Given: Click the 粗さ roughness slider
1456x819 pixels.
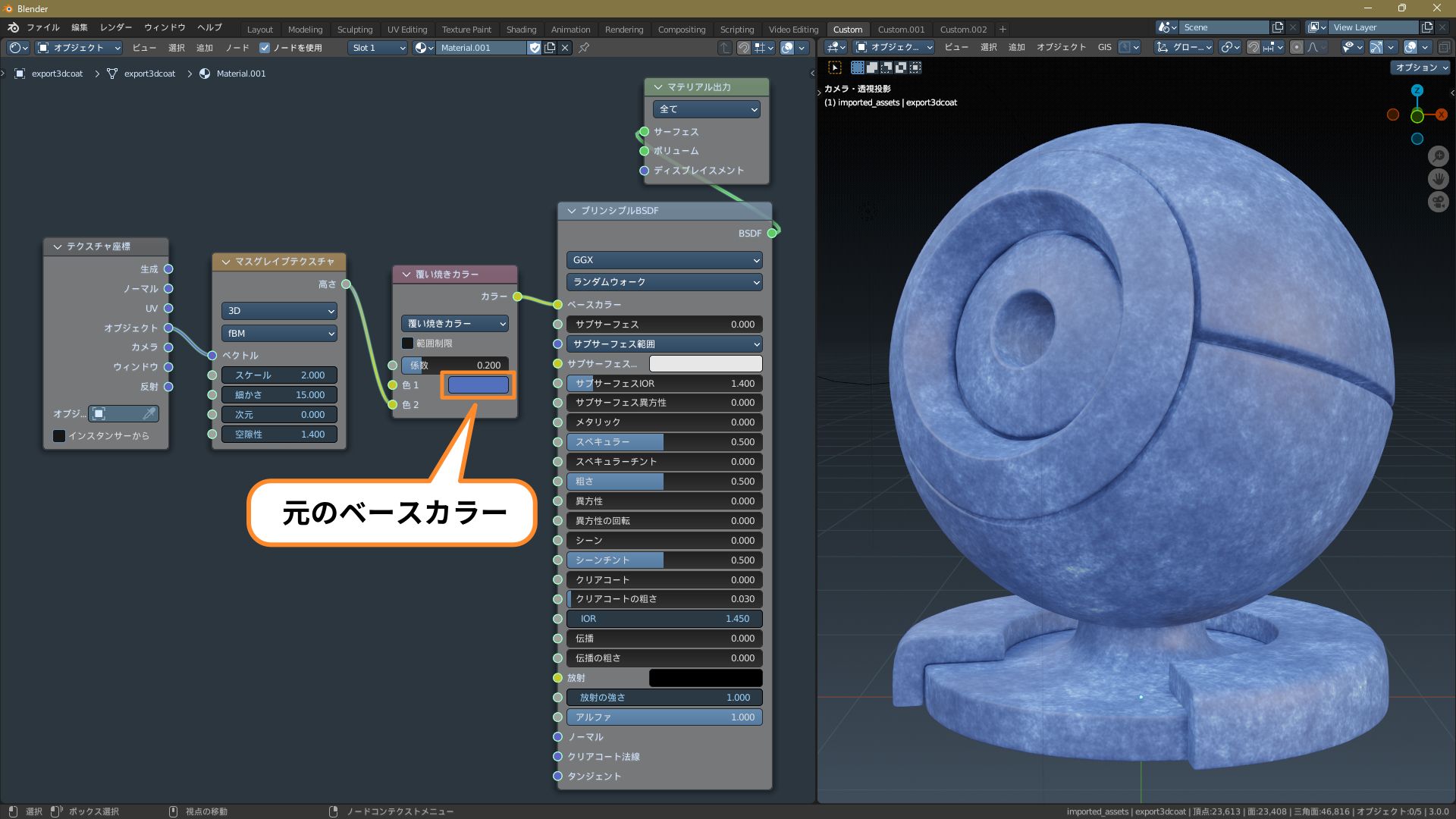Looking at the screenshot, I should coord(664,482).
